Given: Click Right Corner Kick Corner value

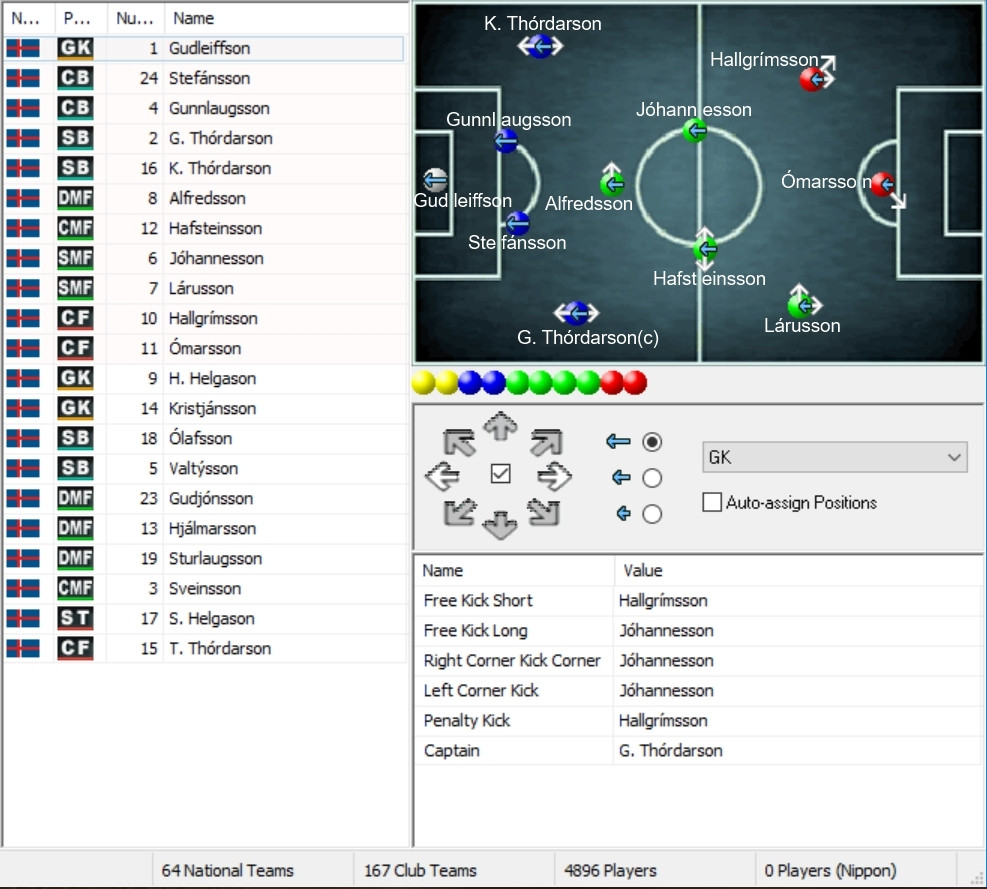Looking at the screenshot, I should [x=666, y=660].
